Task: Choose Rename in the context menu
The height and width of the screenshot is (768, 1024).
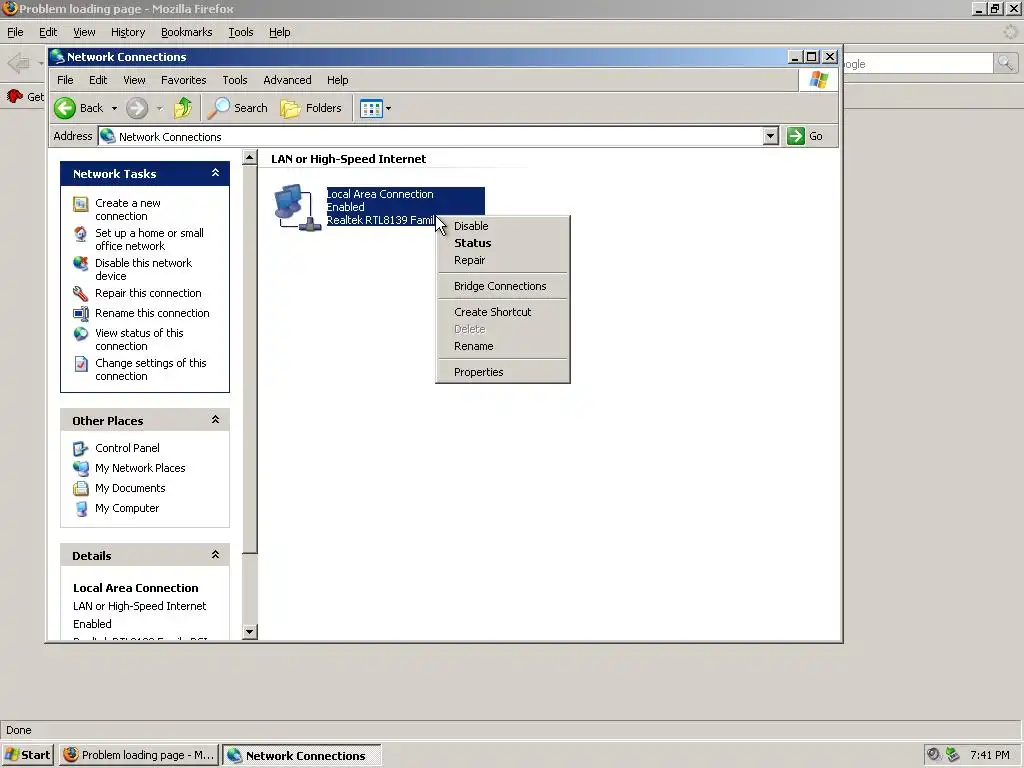Action: coord(502,346)
